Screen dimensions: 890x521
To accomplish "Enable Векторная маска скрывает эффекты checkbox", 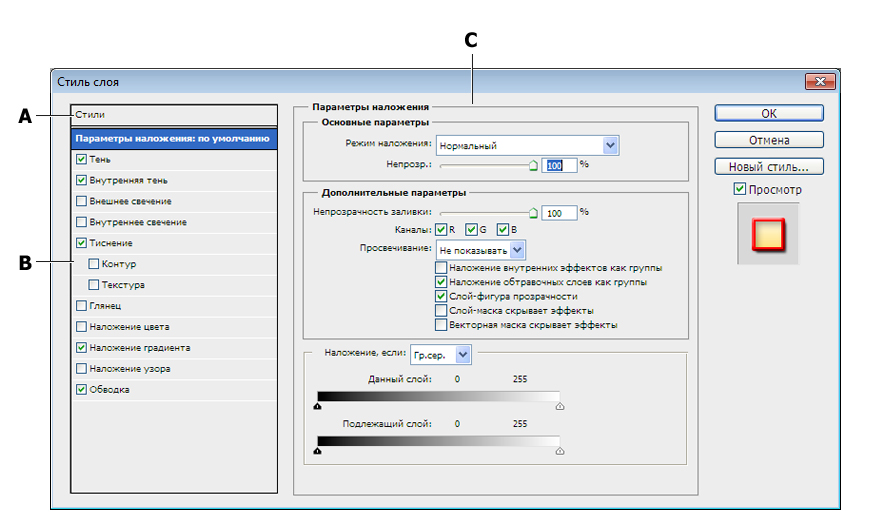I will tap(441, 325).
